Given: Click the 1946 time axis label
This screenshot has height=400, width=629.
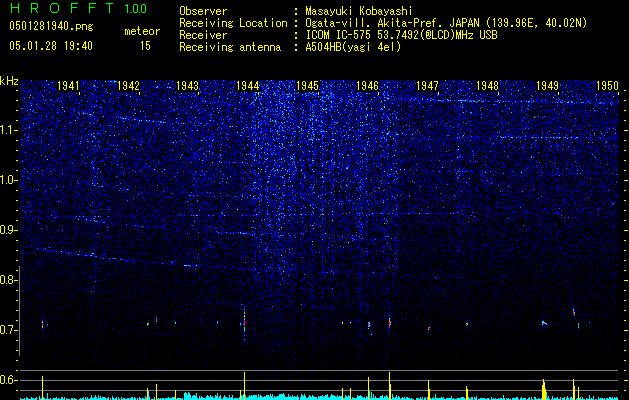Looking at the screenshot, I should [x=367, y=85].
